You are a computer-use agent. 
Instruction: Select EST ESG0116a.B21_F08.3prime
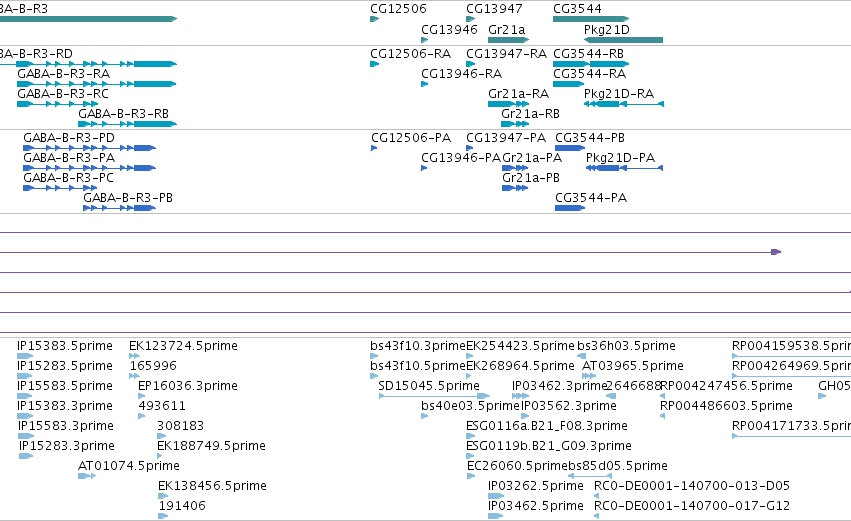pyautogui.click(x=547, y=426)
